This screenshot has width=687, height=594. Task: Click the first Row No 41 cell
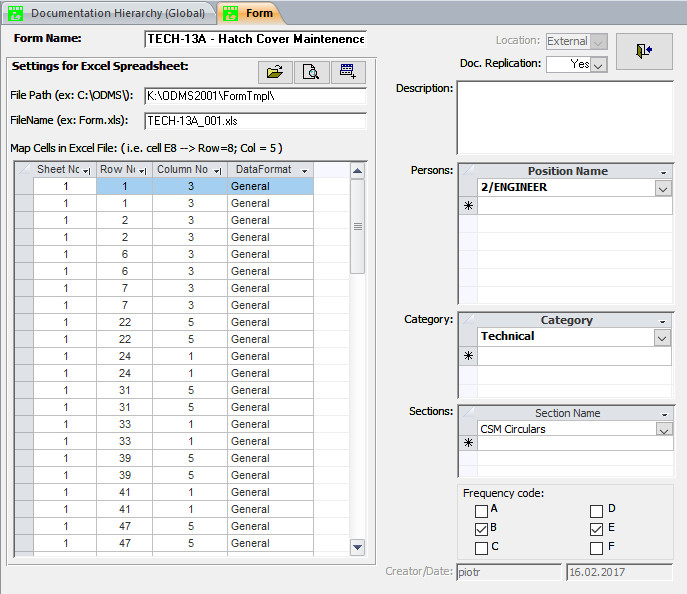pyautogui.click(x=124, y=492)
